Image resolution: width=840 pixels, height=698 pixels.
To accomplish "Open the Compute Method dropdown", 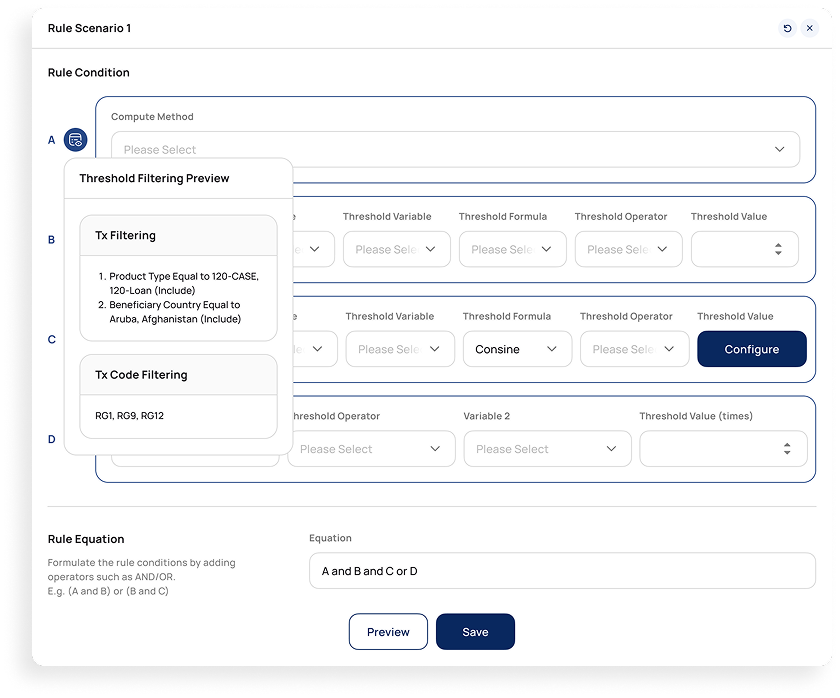I will [455, 149].
